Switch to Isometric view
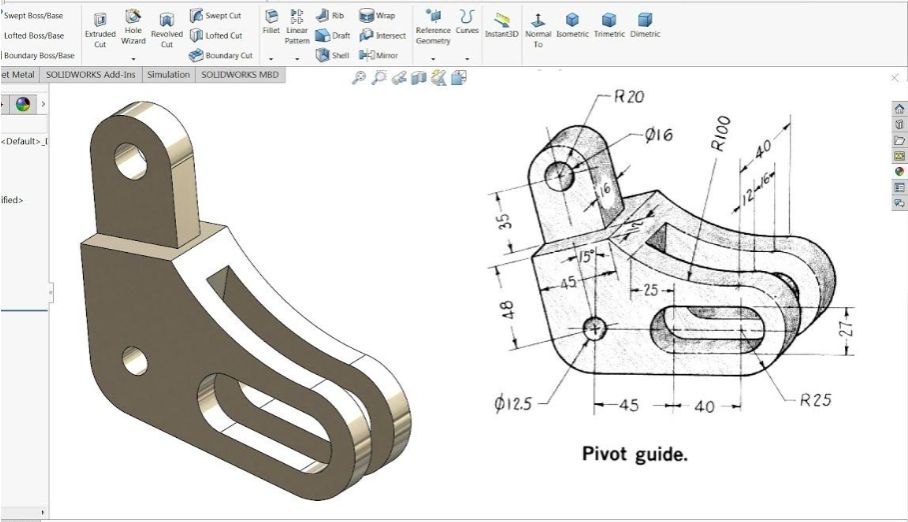The height and width of the screenshot is (522, 908). (x=572, y=24)
